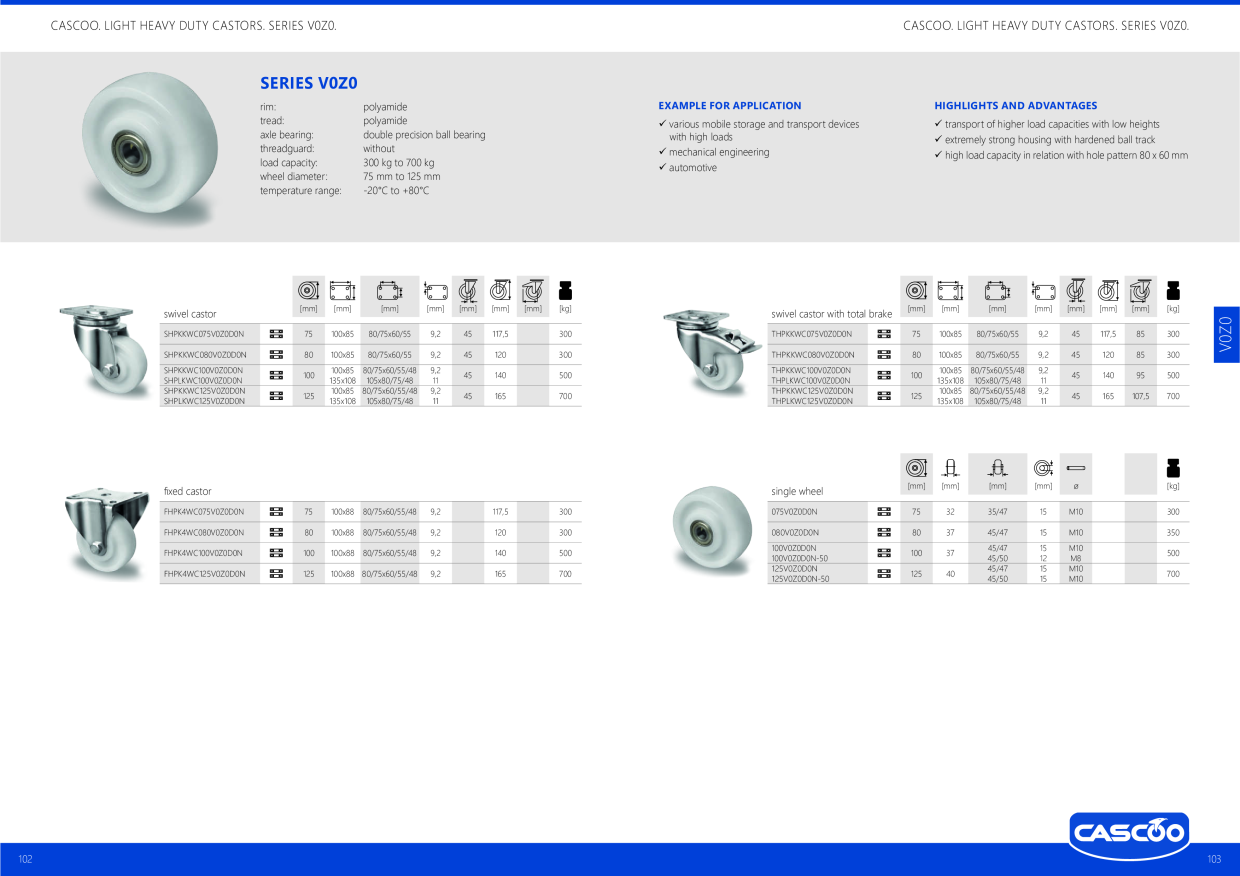The height and width of the screenshot is (876, 1240).
Task: Click the 'swivel castor with total brake' title
Action: (x=831, y=314)
